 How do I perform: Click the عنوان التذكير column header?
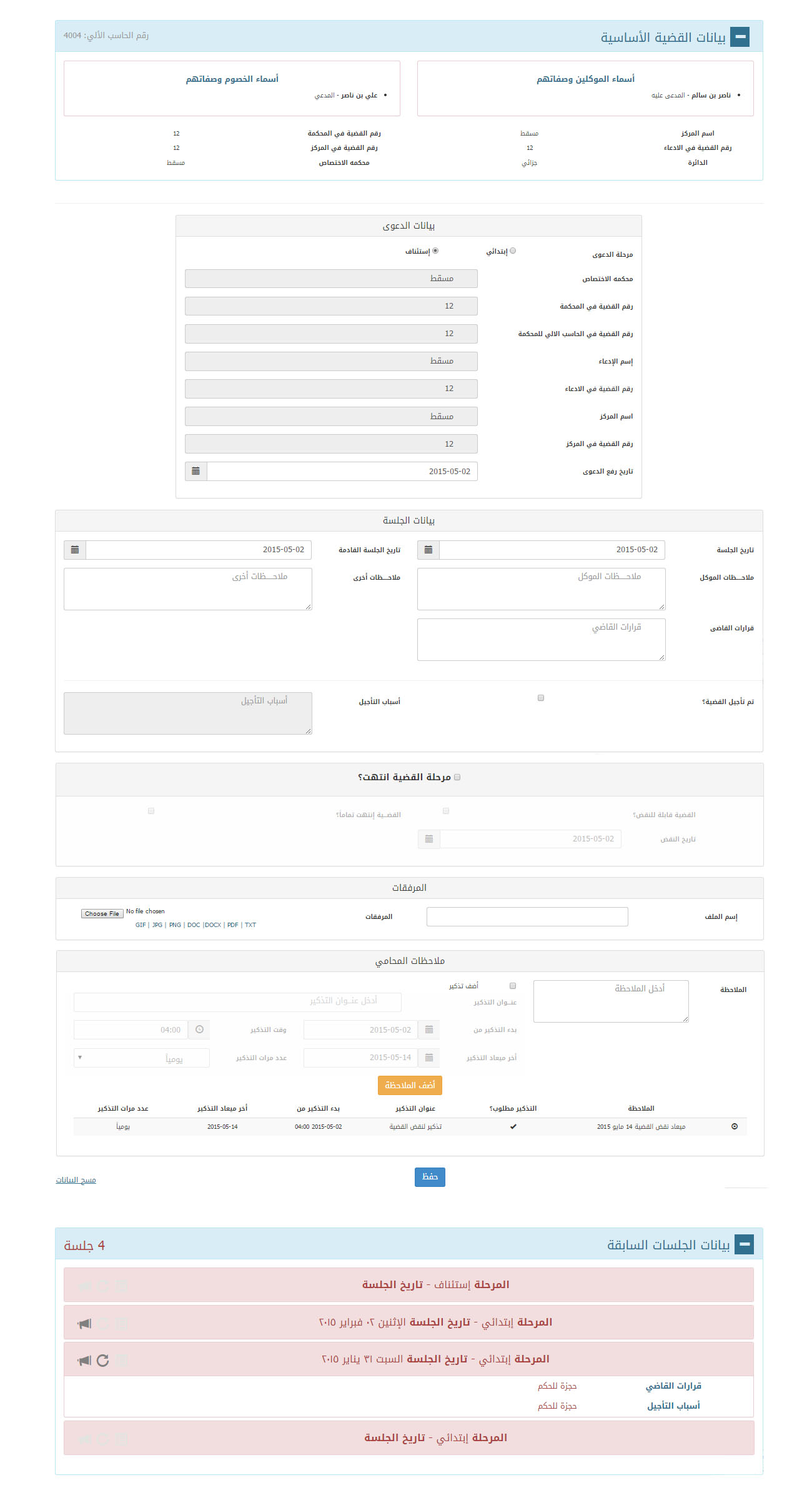(415, 1108)
